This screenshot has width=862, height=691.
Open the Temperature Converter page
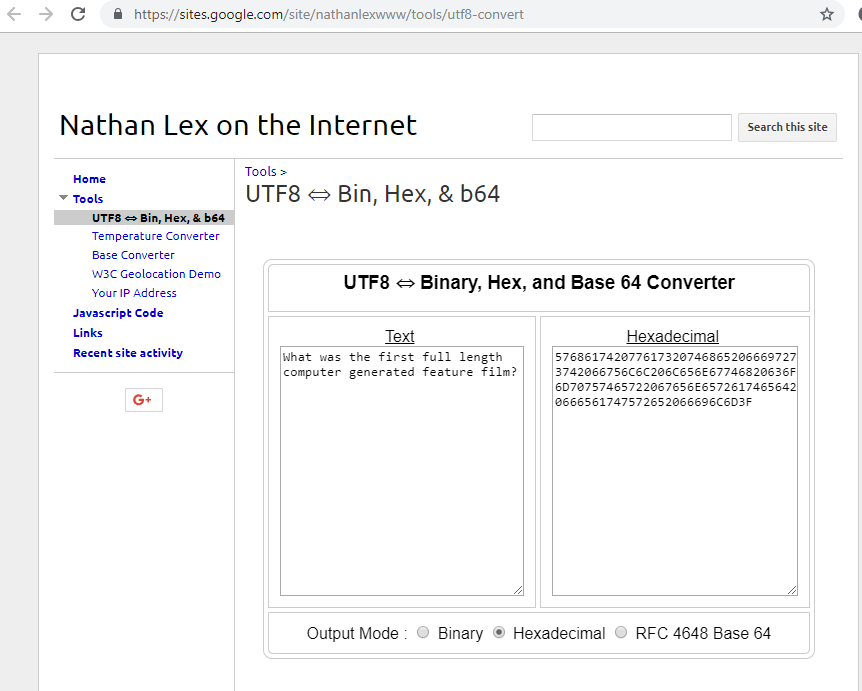pyautogui.click(x=156, y=236)
